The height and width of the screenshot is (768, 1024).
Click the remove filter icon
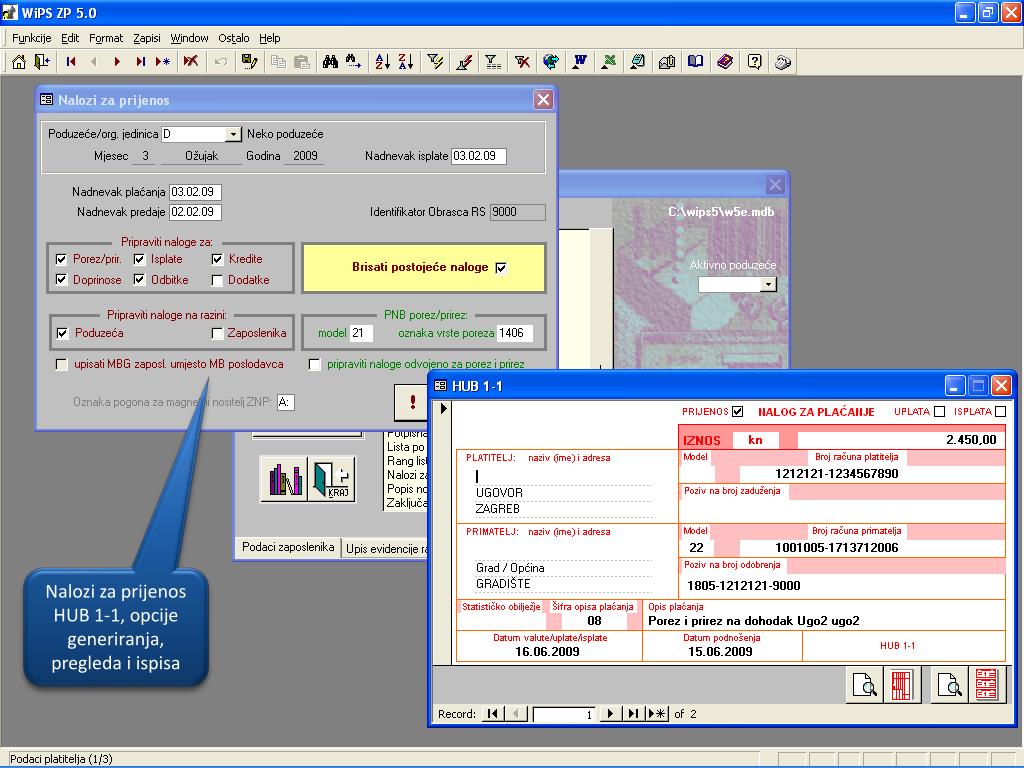click(x=522, y=62)
